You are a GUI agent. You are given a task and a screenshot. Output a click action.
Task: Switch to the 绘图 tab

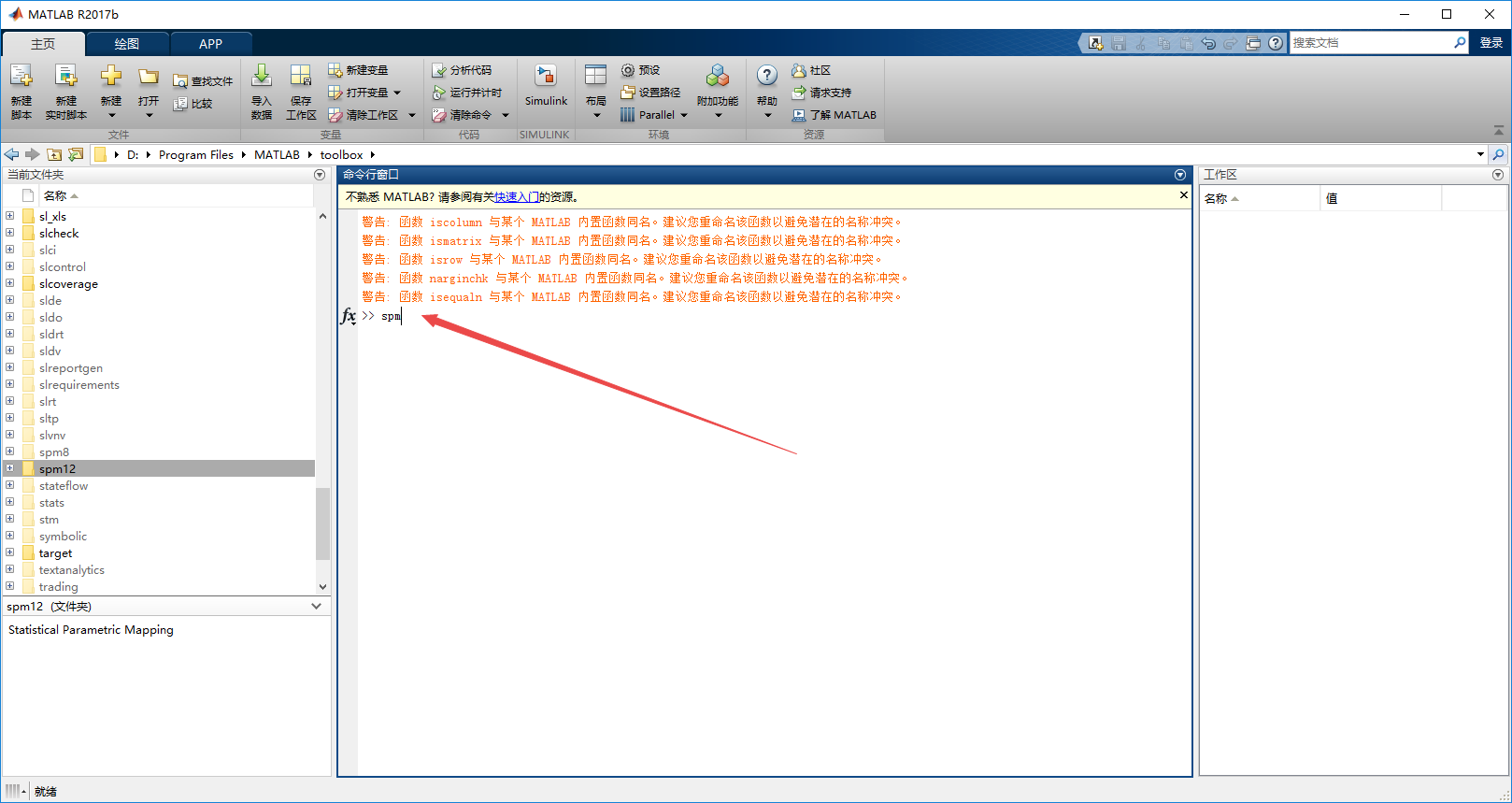pyautogui.click(x=127, y=44)
